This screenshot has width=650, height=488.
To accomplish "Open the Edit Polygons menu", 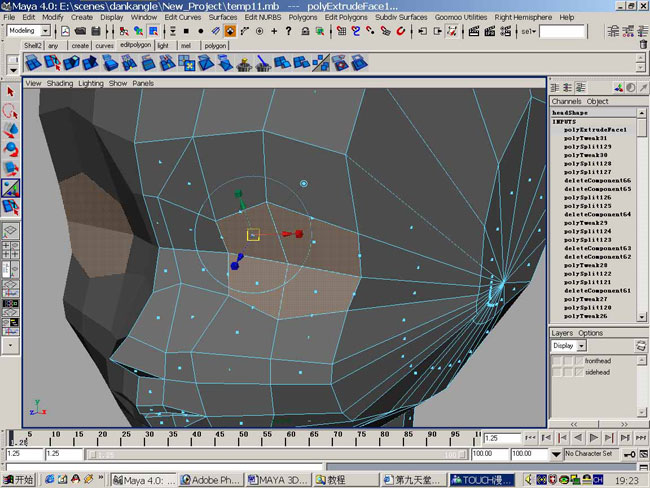I will [346, 17].
